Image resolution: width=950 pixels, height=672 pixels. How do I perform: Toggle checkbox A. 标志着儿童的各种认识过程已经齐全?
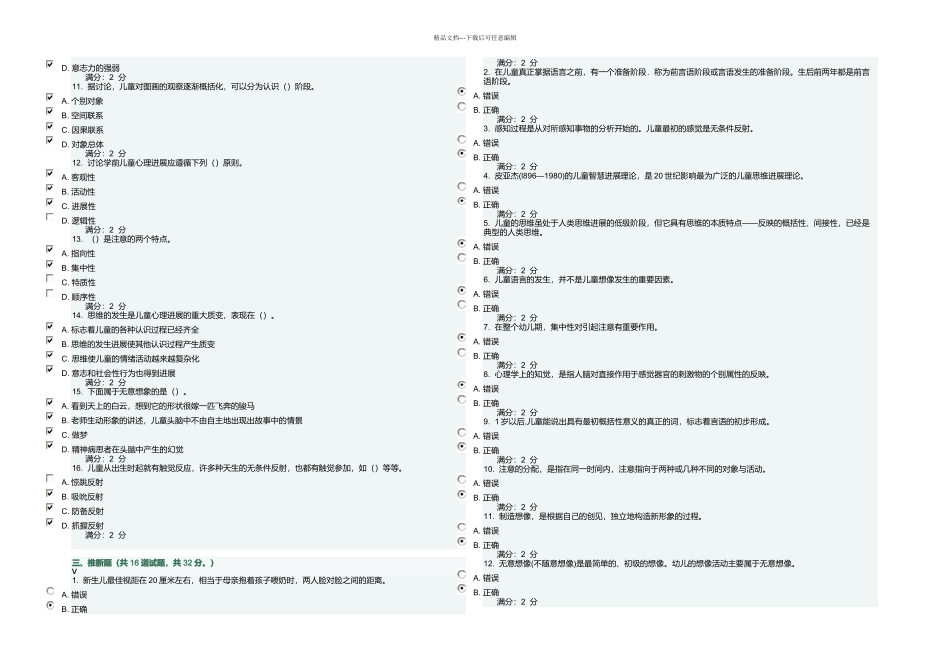coord(50,326)
